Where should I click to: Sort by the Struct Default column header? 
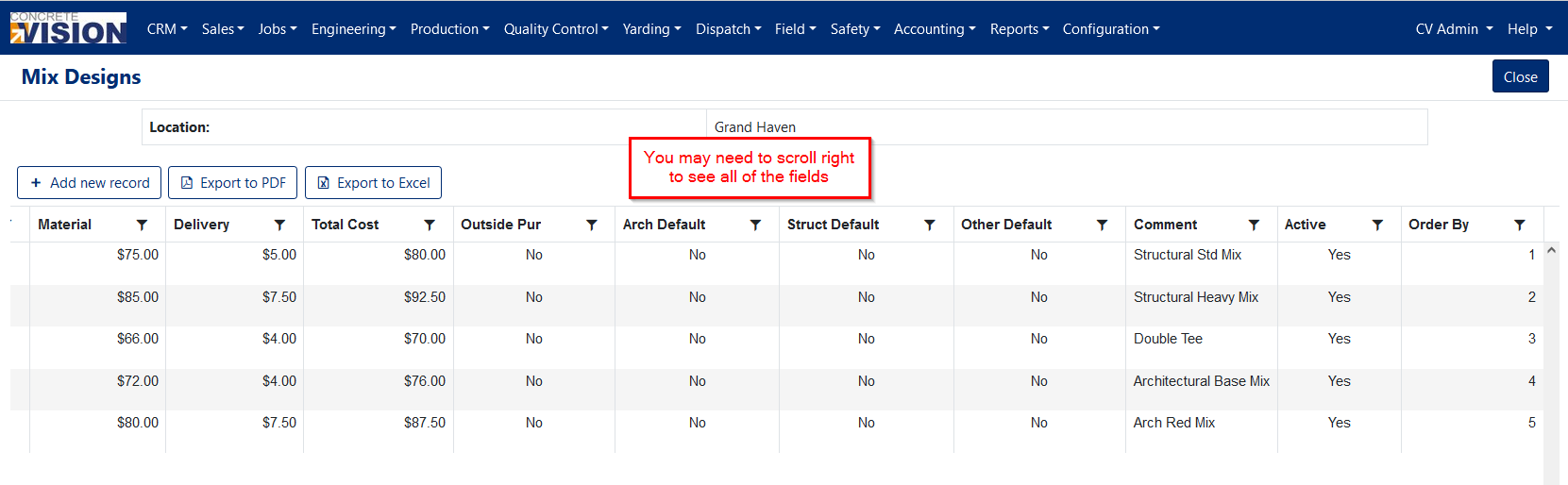[833, 225]
